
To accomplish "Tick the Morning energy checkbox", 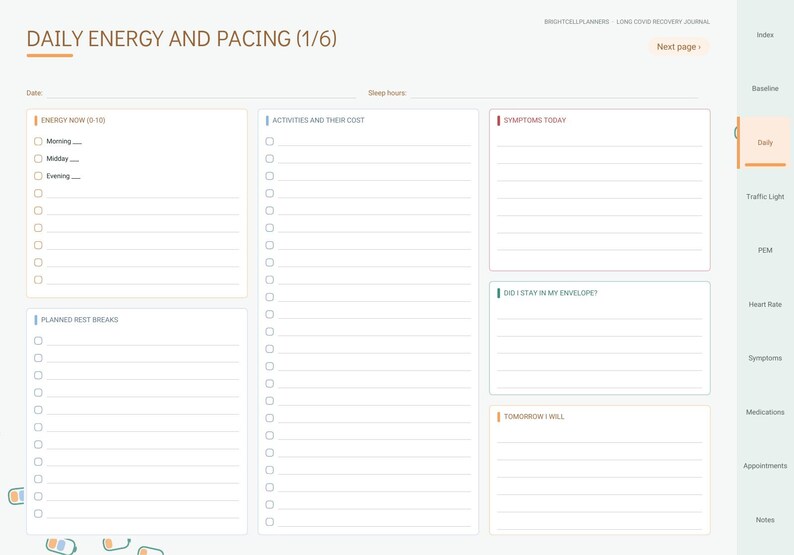I will [x=38, y=141].
